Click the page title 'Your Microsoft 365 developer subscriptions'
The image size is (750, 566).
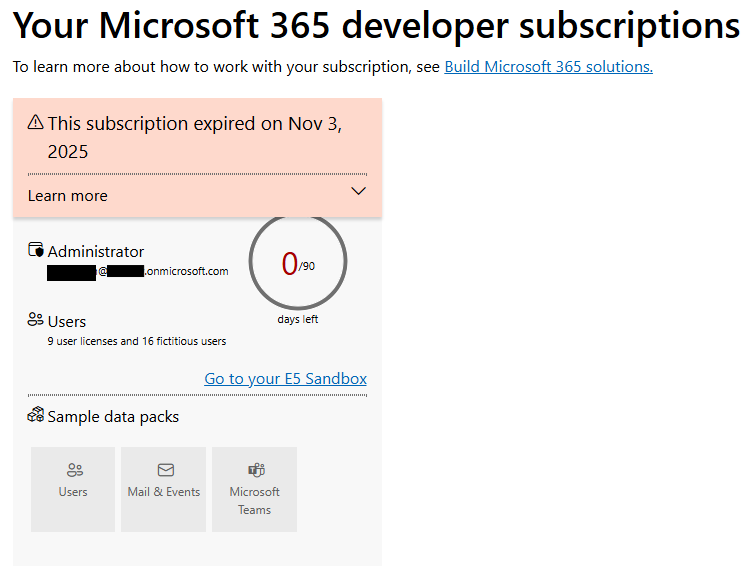376,25
